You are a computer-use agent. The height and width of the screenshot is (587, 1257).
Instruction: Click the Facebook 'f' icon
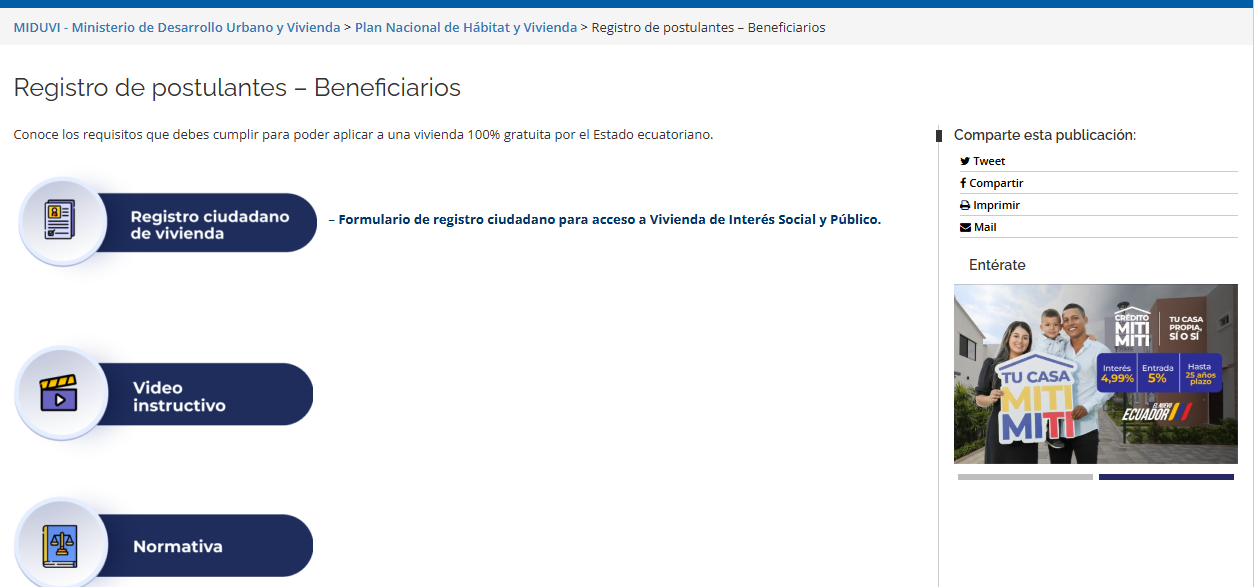click(963, 183)
